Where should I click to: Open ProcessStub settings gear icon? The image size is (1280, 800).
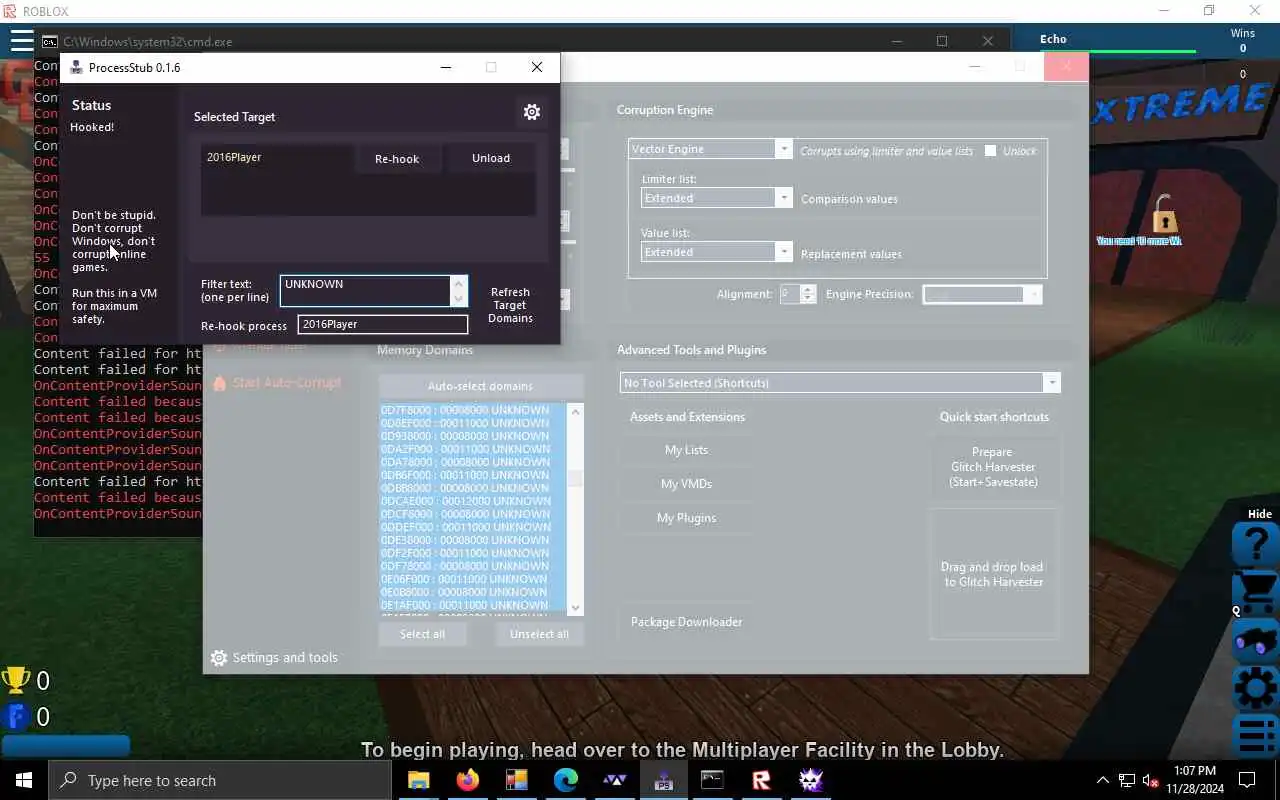[x=532, y=112]
